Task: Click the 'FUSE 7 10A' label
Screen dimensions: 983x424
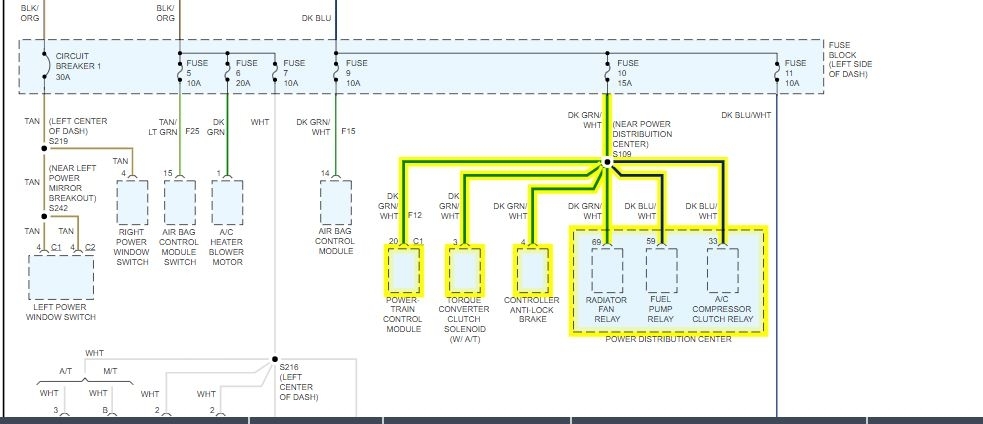Action: pyautogui.click(x=294, y=72)
